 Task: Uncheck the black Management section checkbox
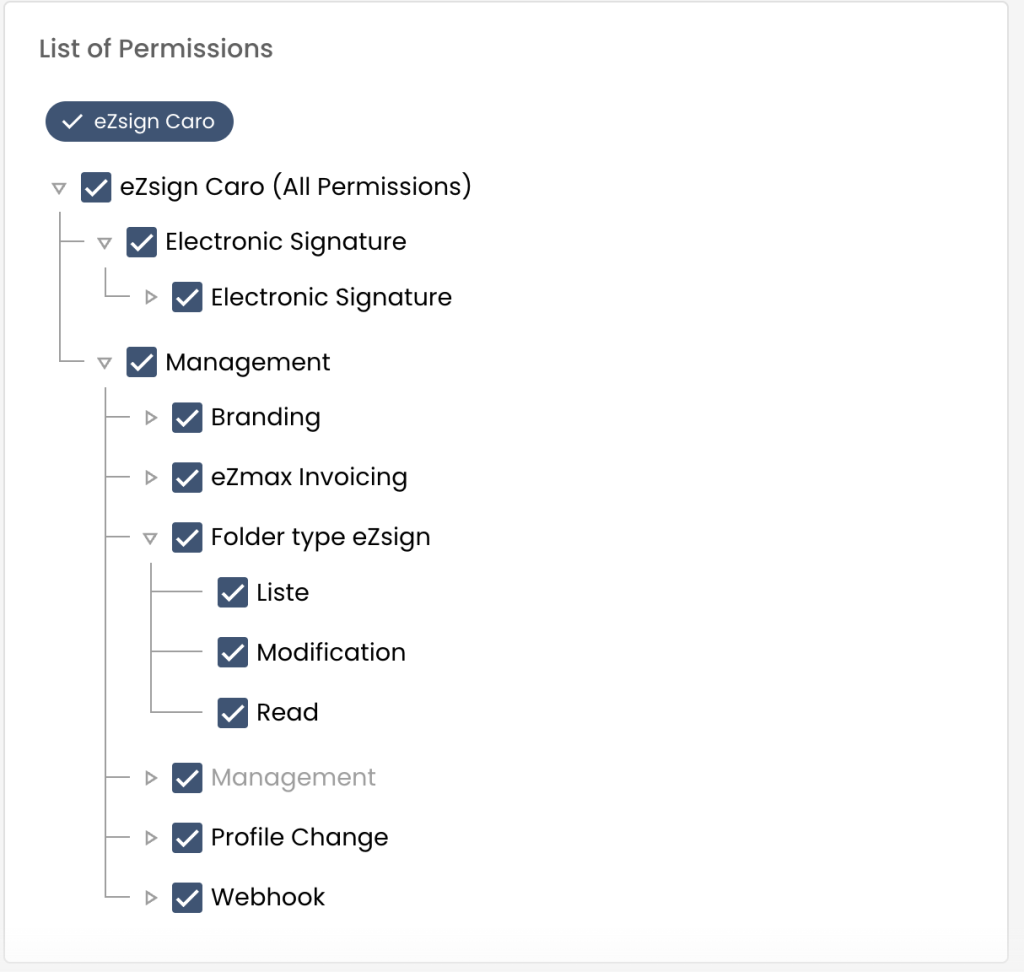(142, 362)
